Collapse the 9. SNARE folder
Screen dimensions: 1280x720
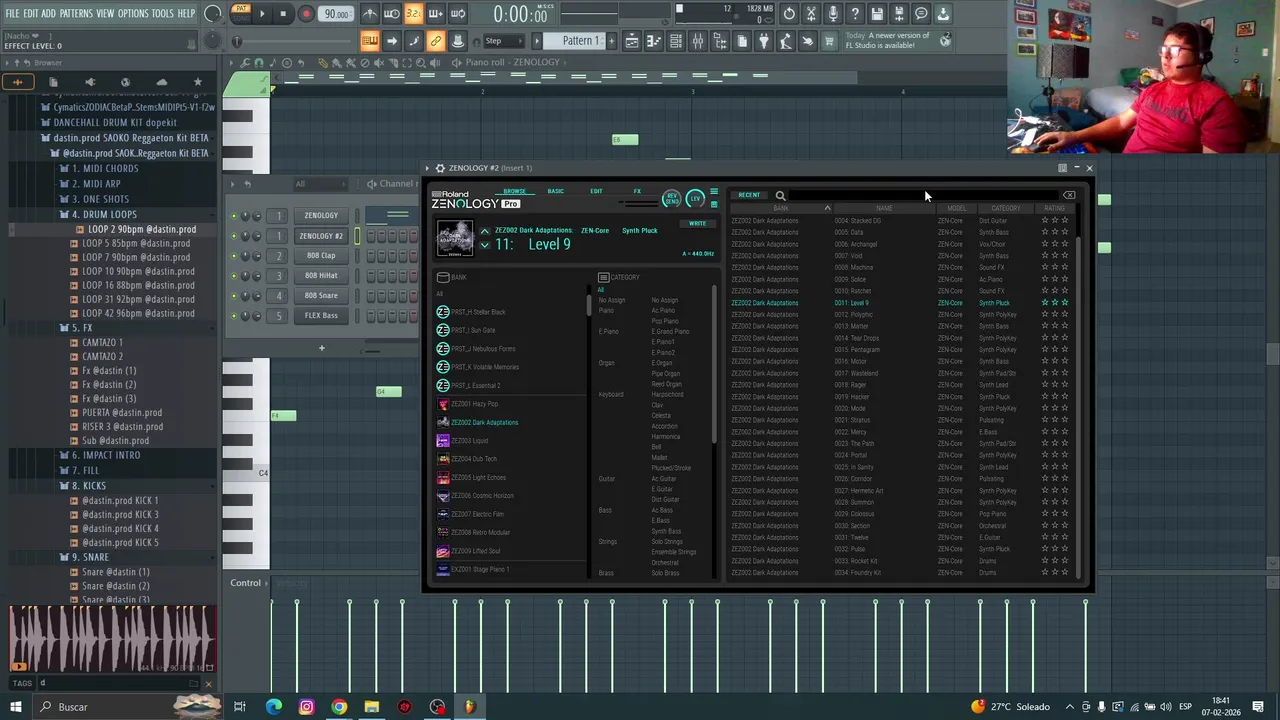pos(89,557)
